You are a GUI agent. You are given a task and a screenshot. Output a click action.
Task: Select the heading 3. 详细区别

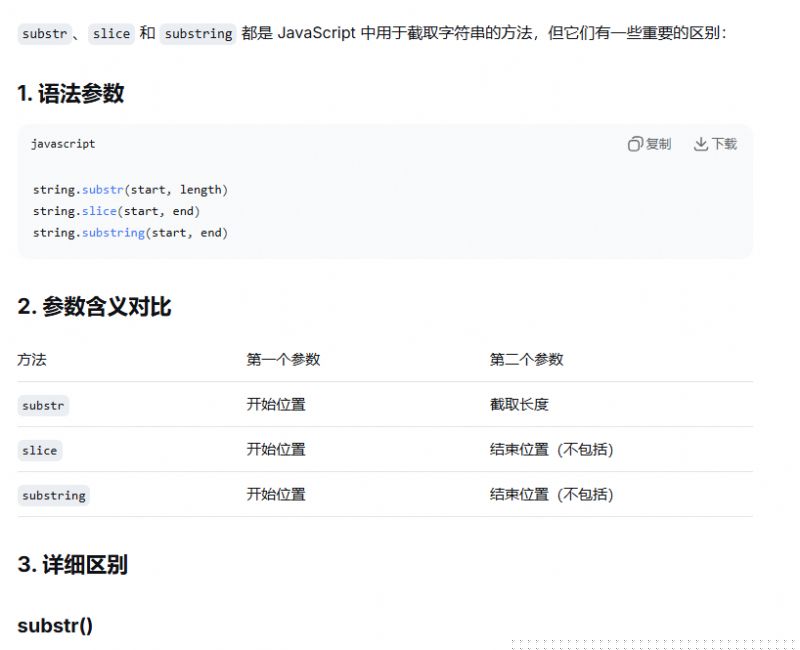point(72,564)
